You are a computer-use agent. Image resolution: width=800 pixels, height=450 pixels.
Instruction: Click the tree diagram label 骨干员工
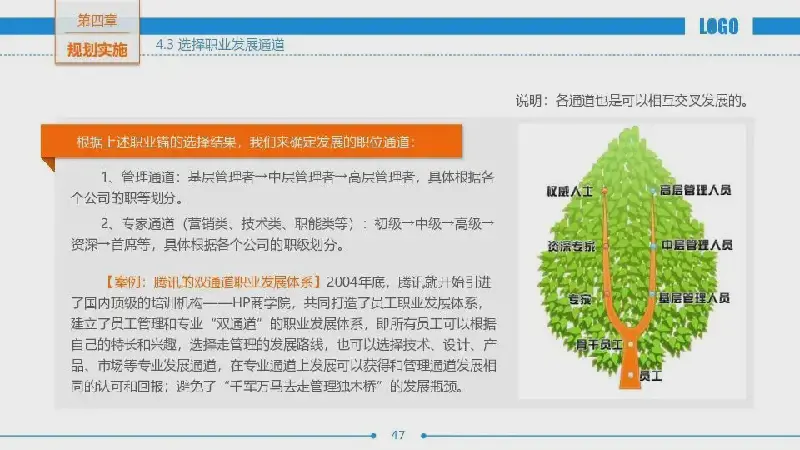pos(599,345)
